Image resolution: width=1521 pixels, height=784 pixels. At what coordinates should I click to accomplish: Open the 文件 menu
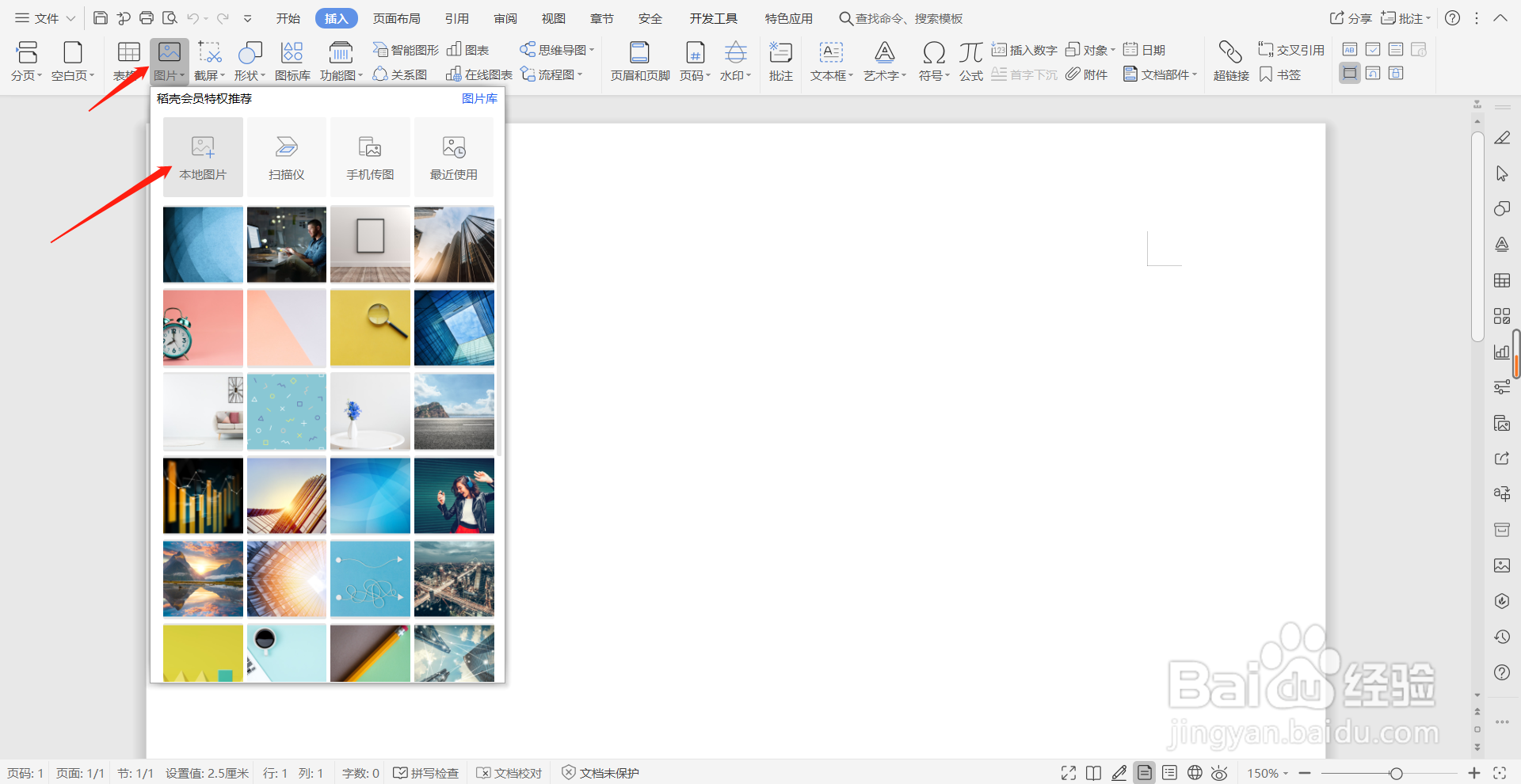pyautogui.click(x=44, y=18)
